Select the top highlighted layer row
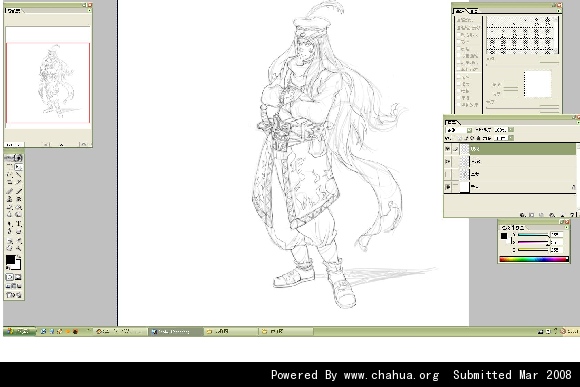The image size is (580, 387). click(510, 149)
